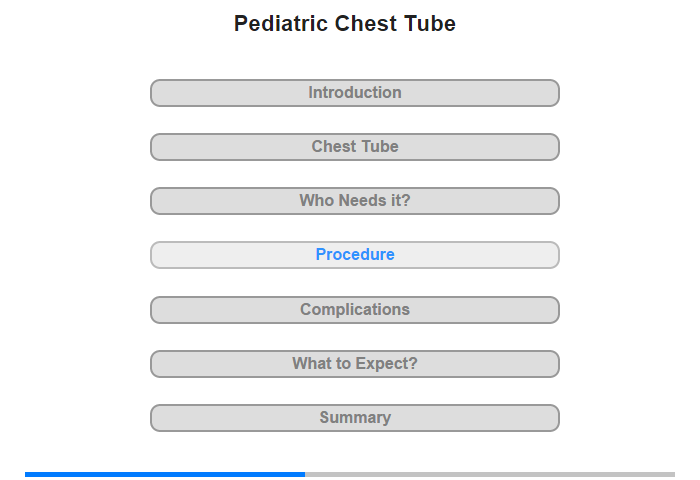
Task: Click the Introduction label text
Action: point(355,92)
